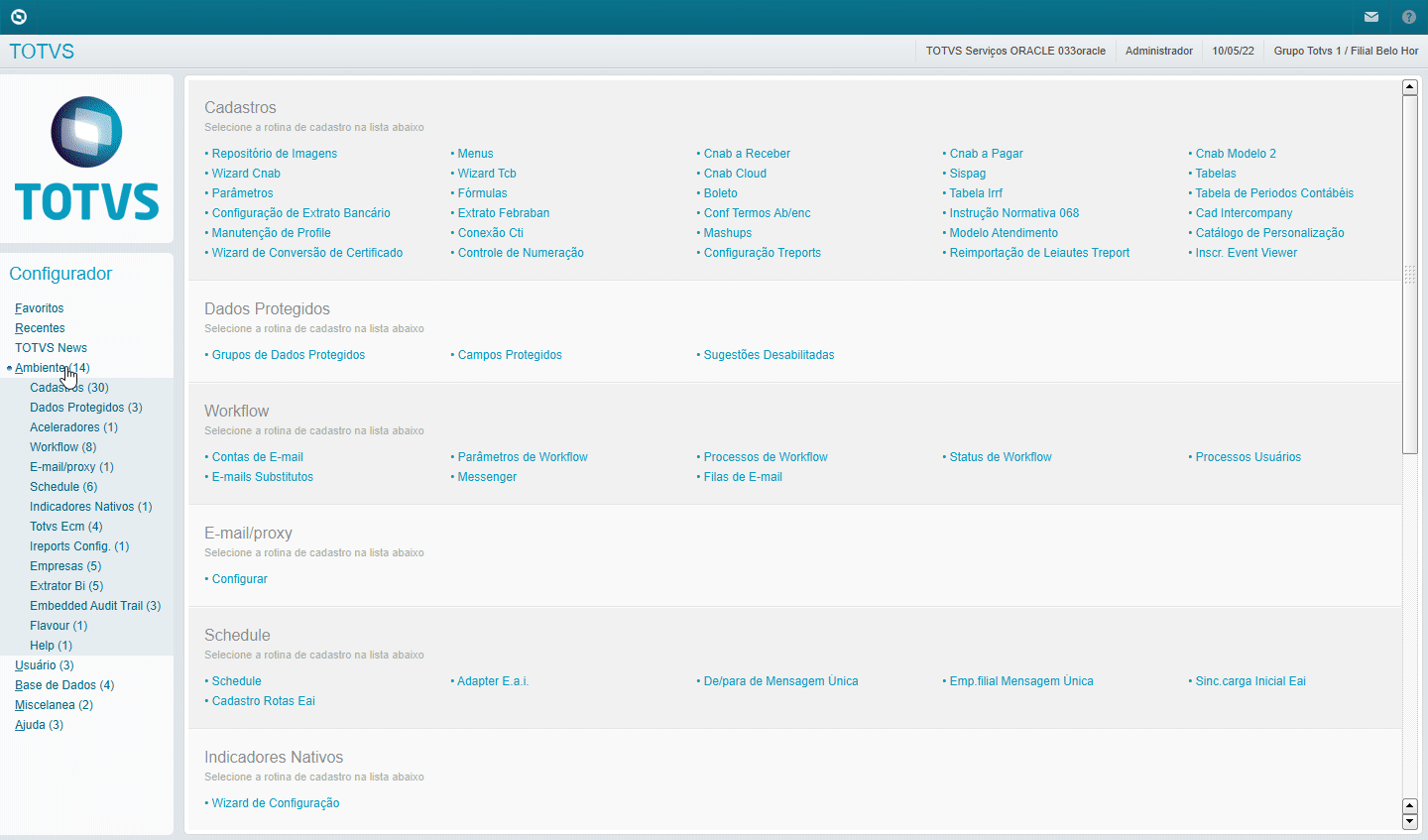Image resolution: width=1428 pixels, height=840 pixels.
Task: Click Grupo Totvs 1 / Filial header
Action: point(1346,51)
